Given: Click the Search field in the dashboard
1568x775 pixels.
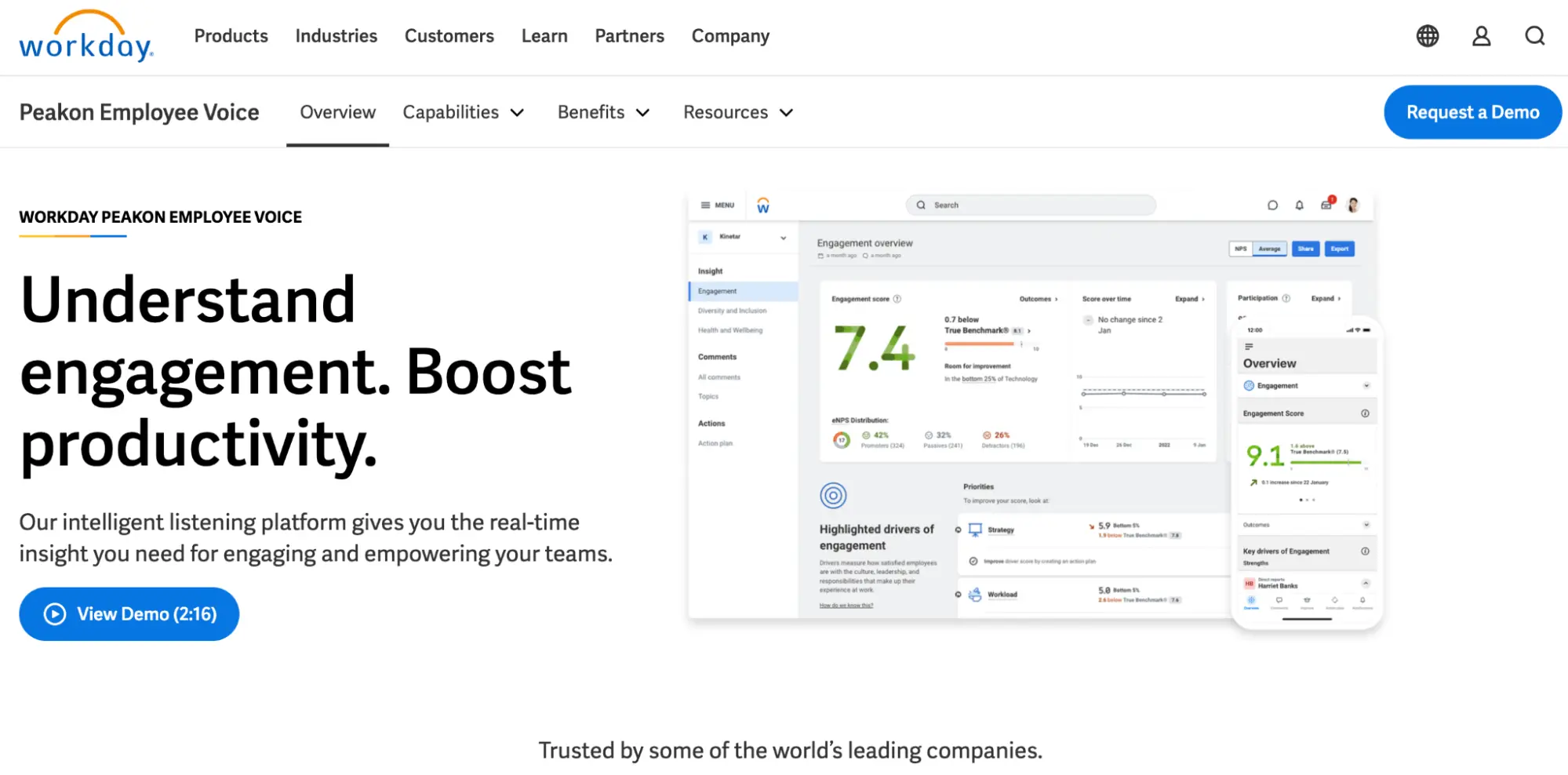Looking at the screenshot, I should tap(1031, 205).
